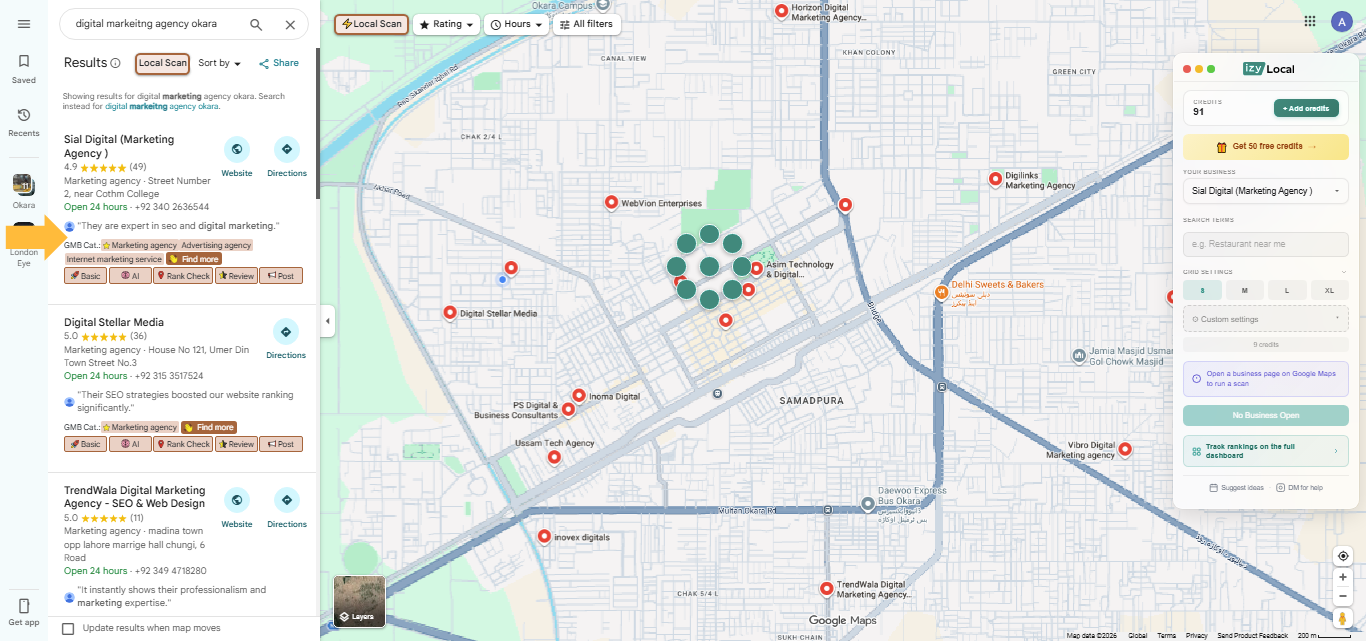The height and width of the screenshot is (641, 1366).
Task: Open Track rankings on the full dashboard
Action: [x=1266, y=451]
